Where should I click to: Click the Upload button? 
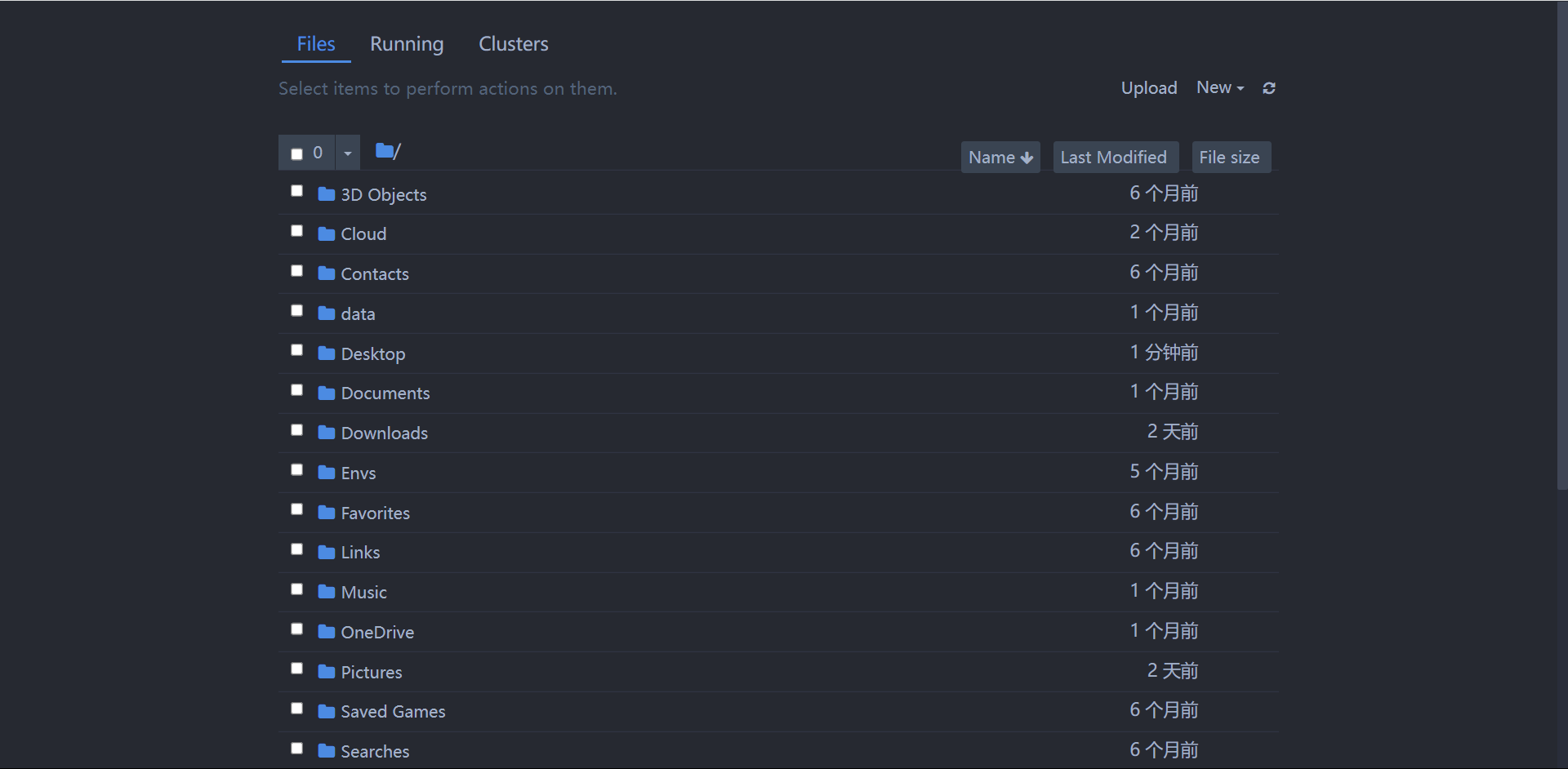click(1149, 88)
